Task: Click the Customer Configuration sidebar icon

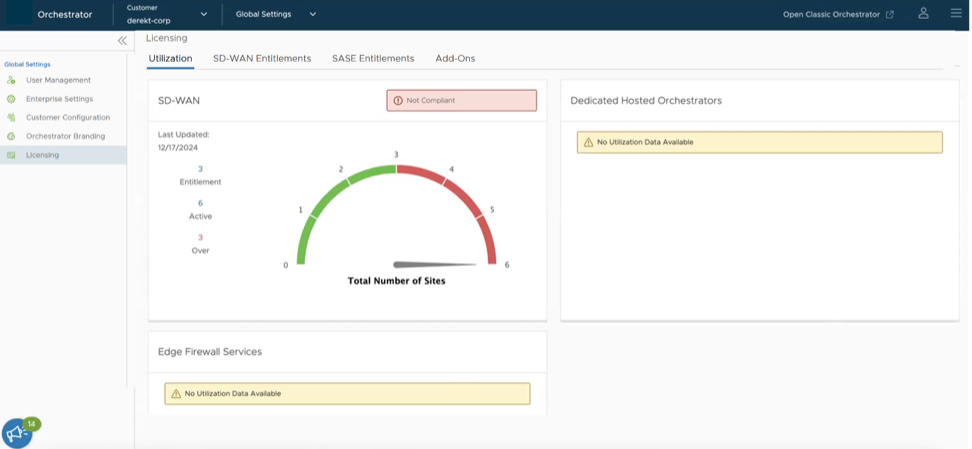Action: coord(11,117)
